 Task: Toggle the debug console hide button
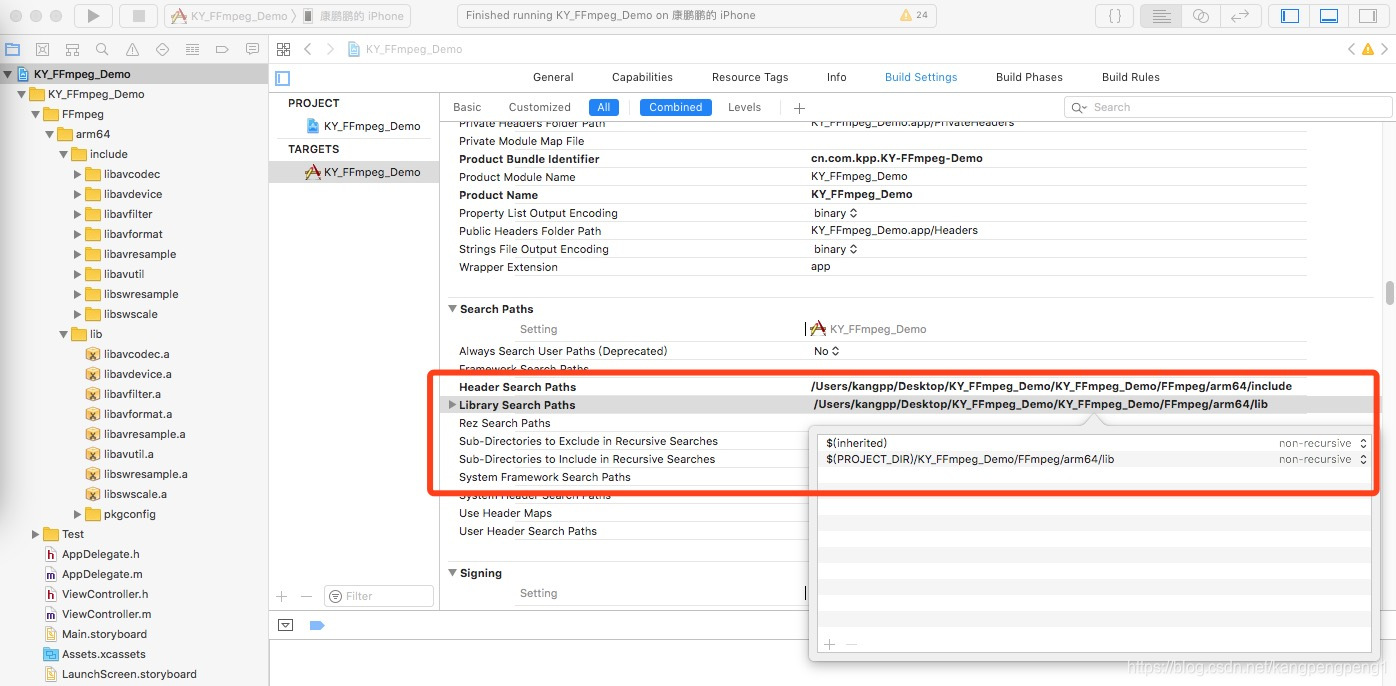click(286, 625)
